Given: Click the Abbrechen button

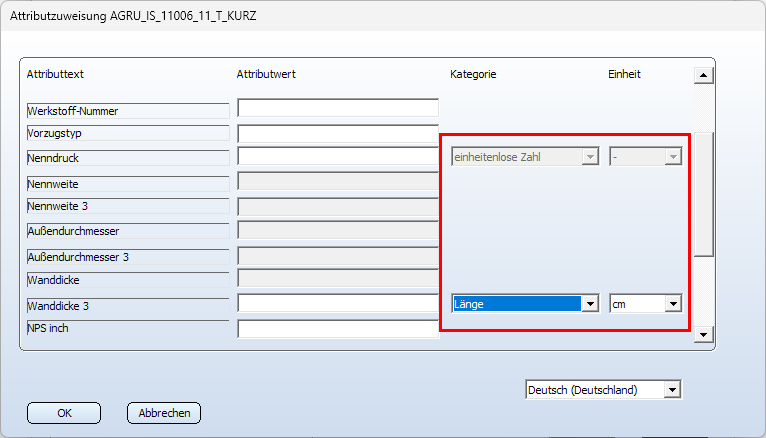Looking at the screenshot, I should click(164, 413).
